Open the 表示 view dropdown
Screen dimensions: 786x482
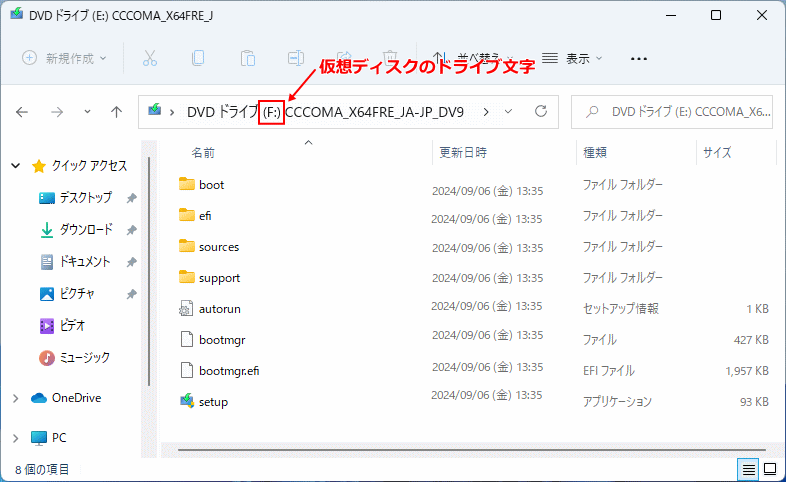(x=573, y=58)
